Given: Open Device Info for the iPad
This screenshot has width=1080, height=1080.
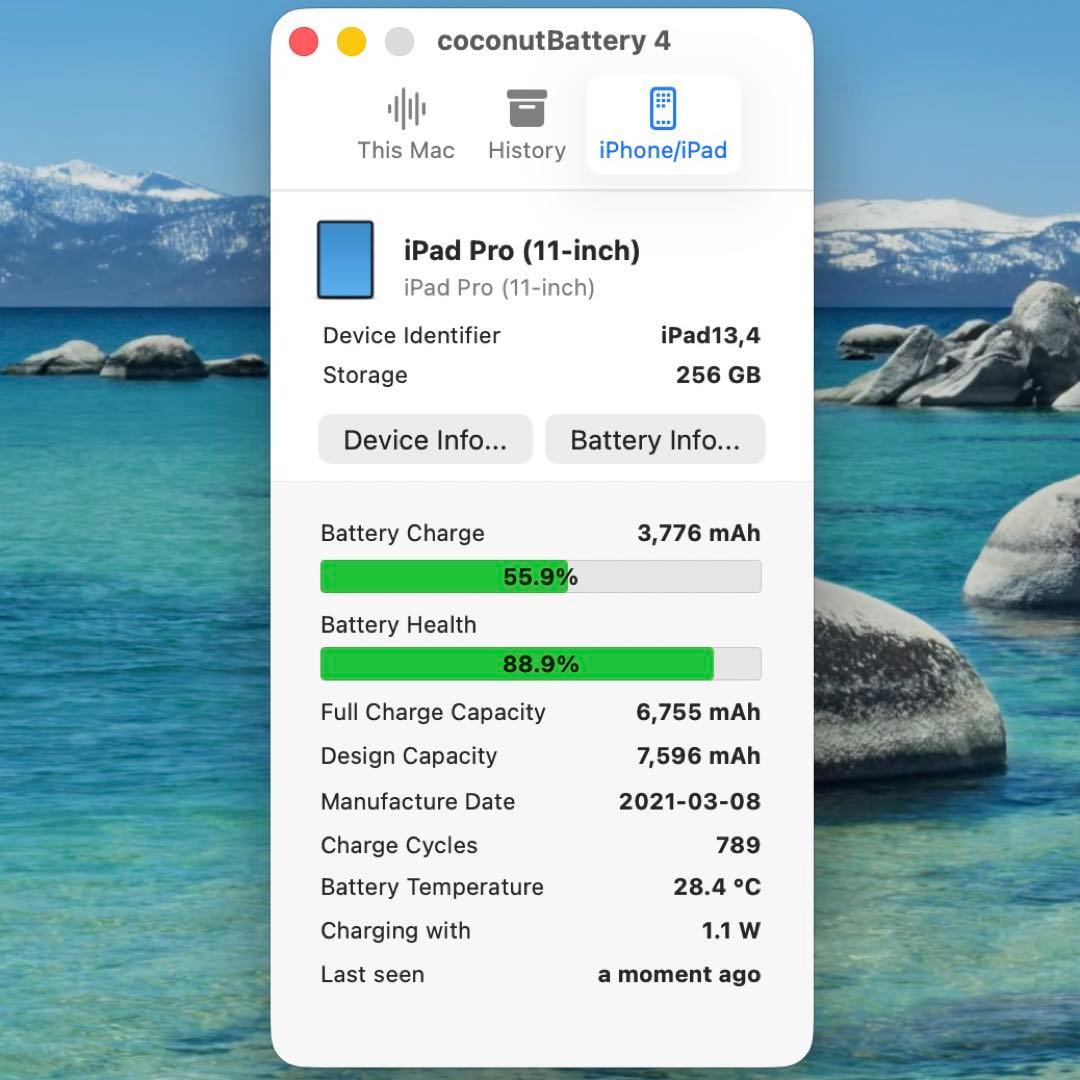Looking at the screenshot, I should click(424, 439).
